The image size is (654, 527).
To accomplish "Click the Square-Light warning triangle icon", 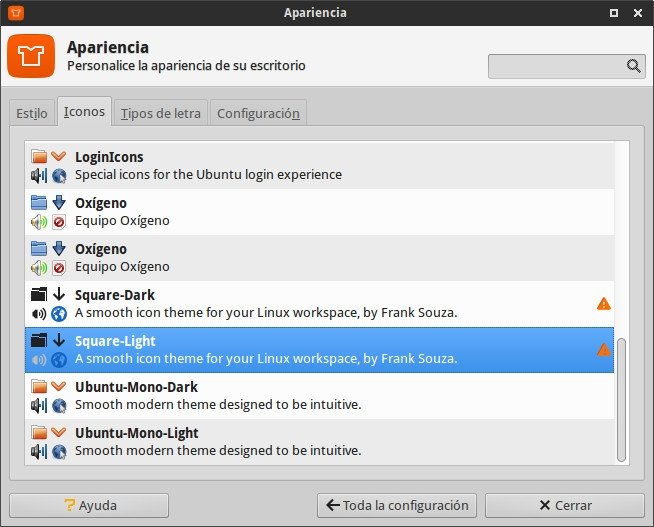I will 604,349.
